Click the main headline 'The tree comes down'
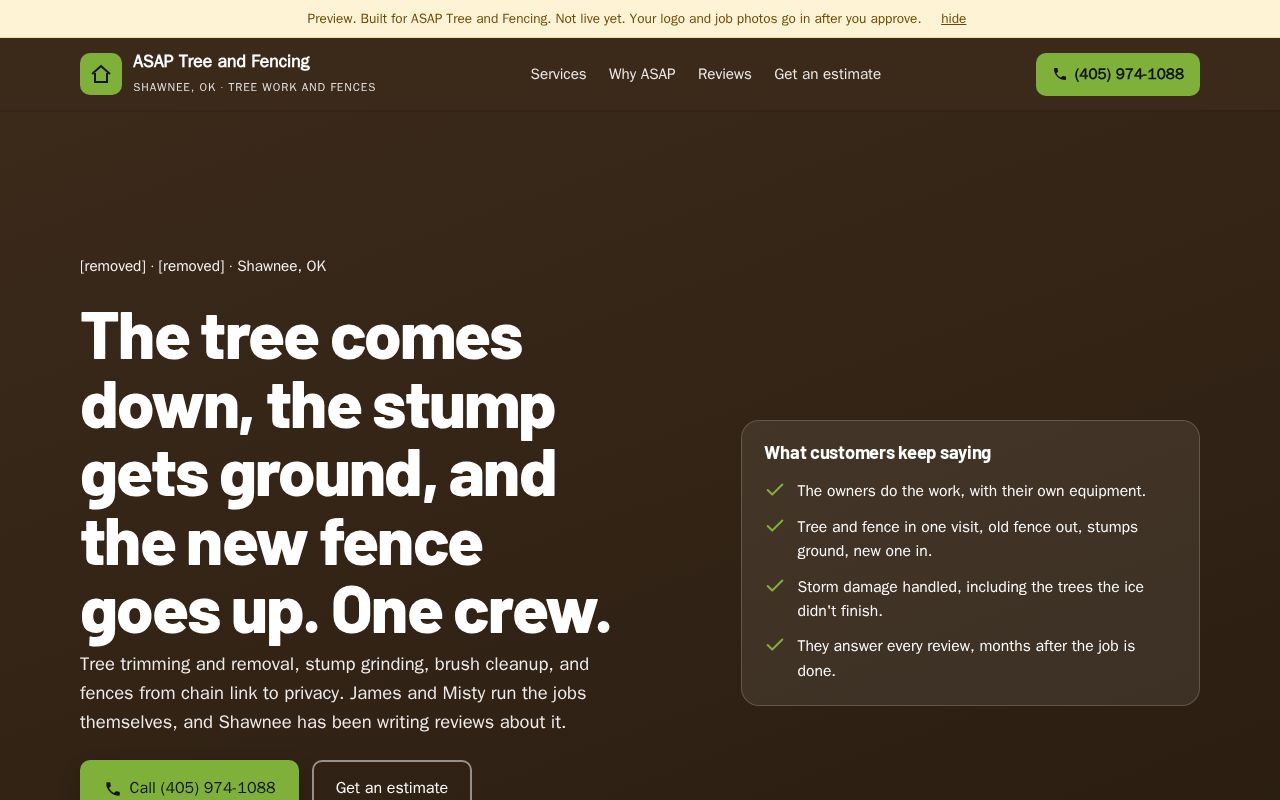The width and height of the screenshot is (1280, 800). [x=345, y=473]
